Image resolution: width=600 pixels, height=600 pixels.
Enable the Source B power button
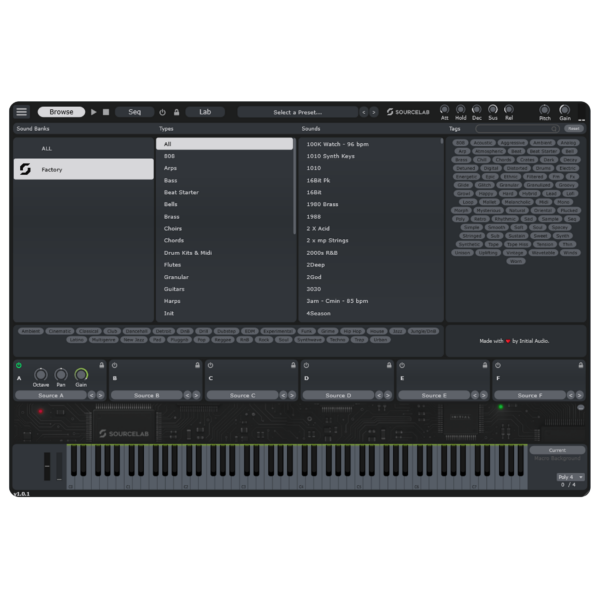tap(114, 365)
